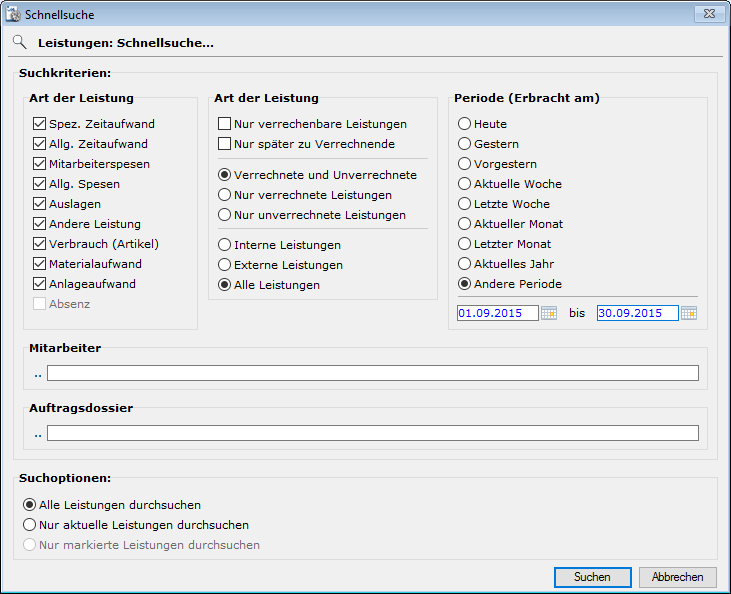Viewport: 731px width, 594px height.
Task: Click the start date field 01.09.2015
Action: click(496, 313)
